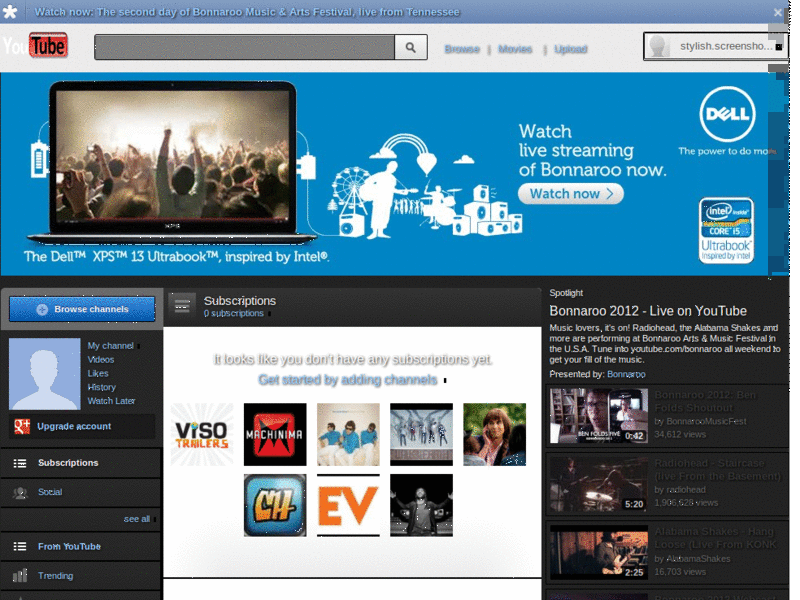This screenshot has height=600, width=800.
Task: Play the Radiohead Staircase video thumbnail
Action: [599, 484]
